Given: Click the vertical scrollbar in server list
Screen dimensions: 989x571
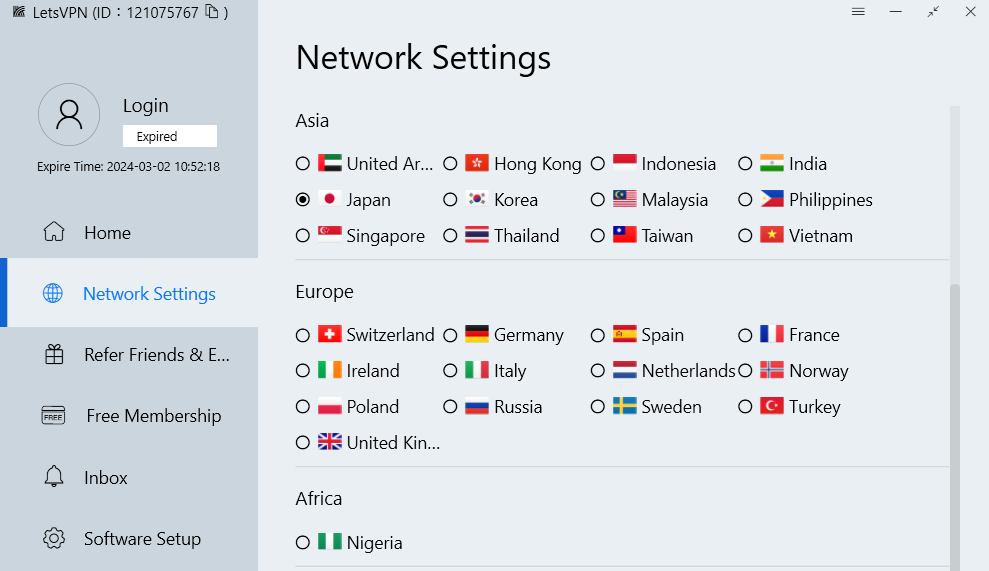Looking at the screenshot, I should coord(954,420).
